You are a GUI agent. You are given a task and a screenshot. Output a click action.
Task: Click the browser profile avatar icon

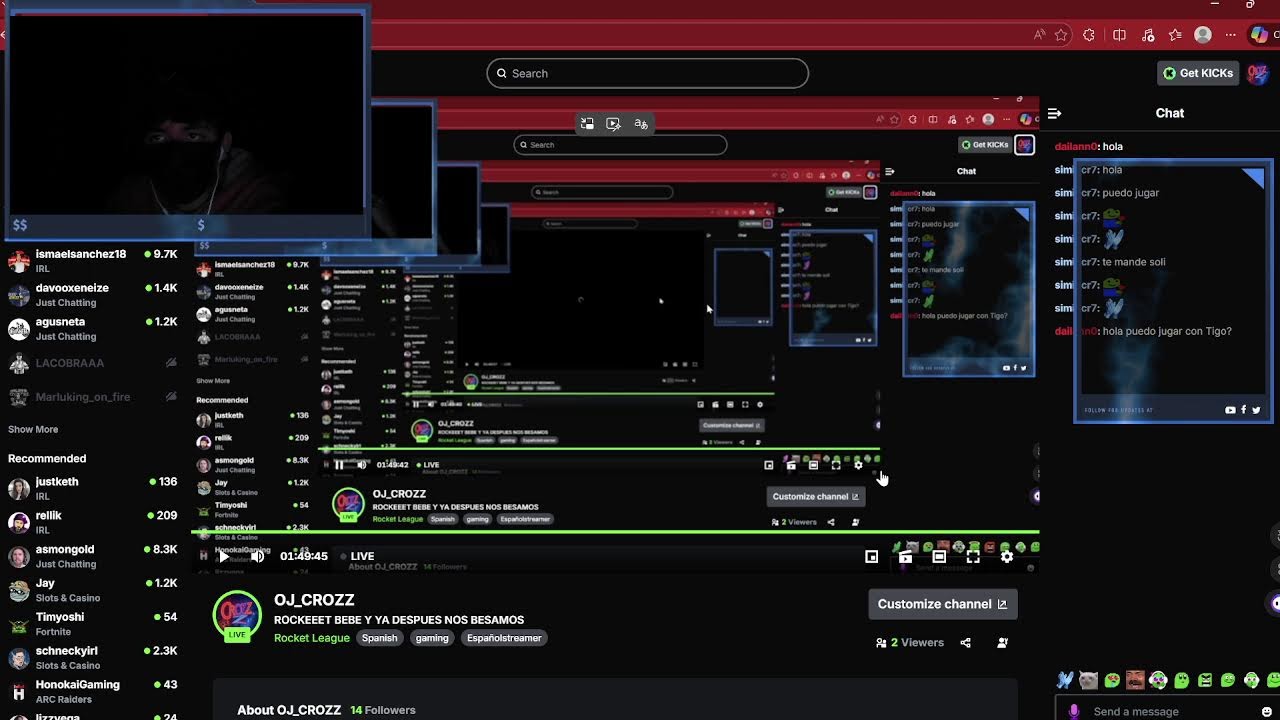point(1203,35)
